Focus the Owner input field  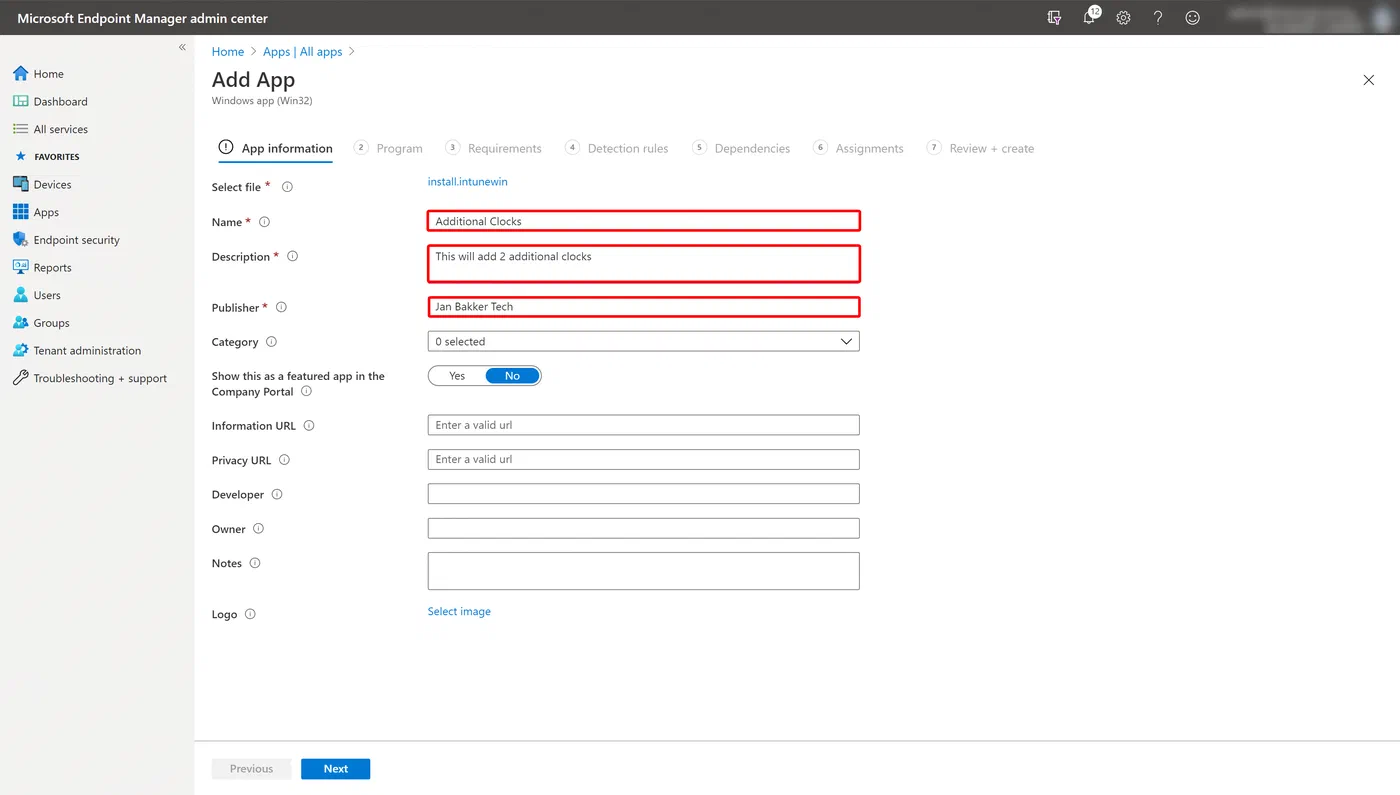[643, 528]
